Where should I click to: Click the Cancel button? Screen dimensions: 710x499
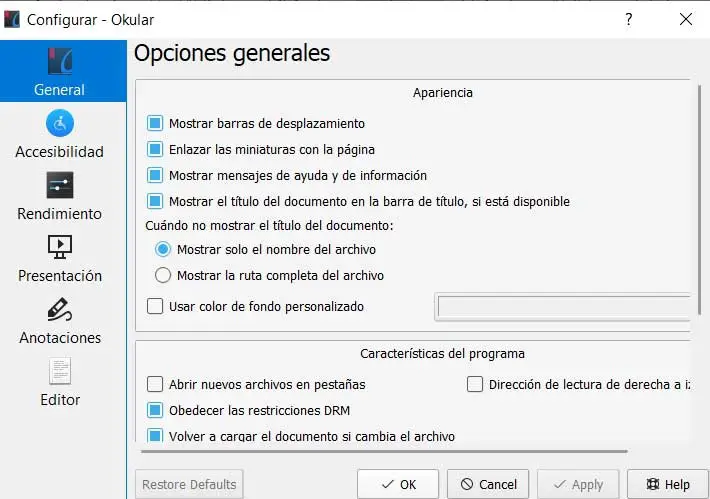point(488,484)
